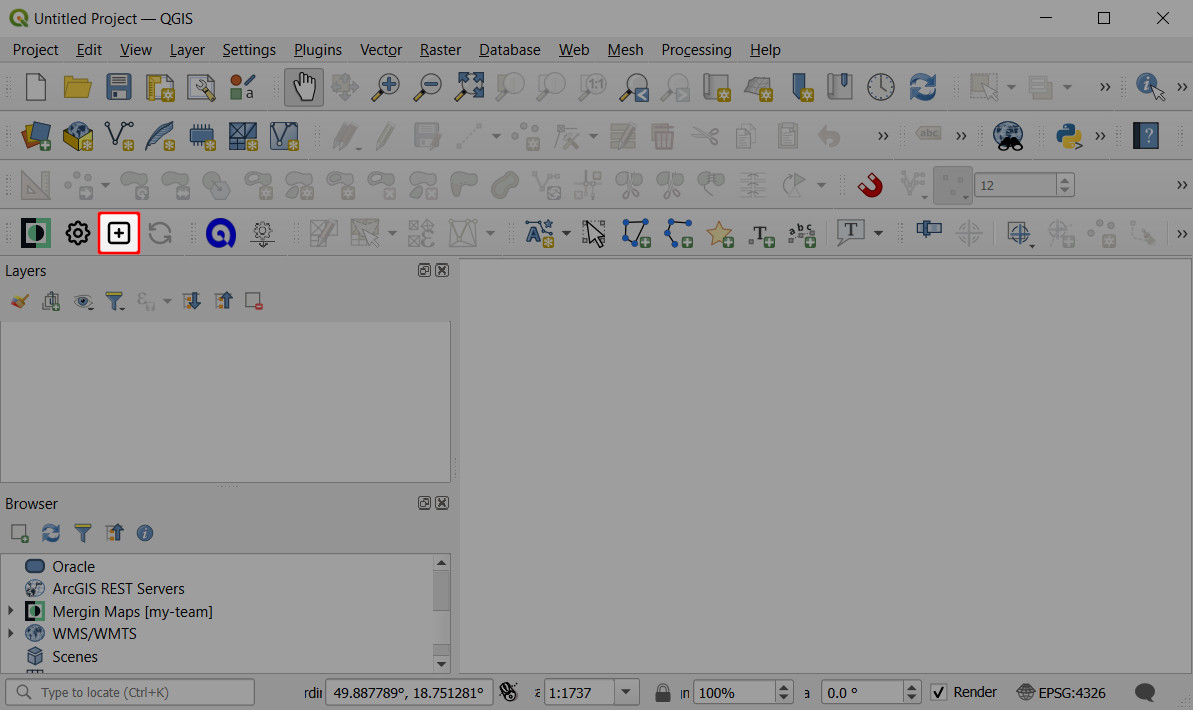Toggle the Render checkbox
The image size is (1193, 710).
939,692
